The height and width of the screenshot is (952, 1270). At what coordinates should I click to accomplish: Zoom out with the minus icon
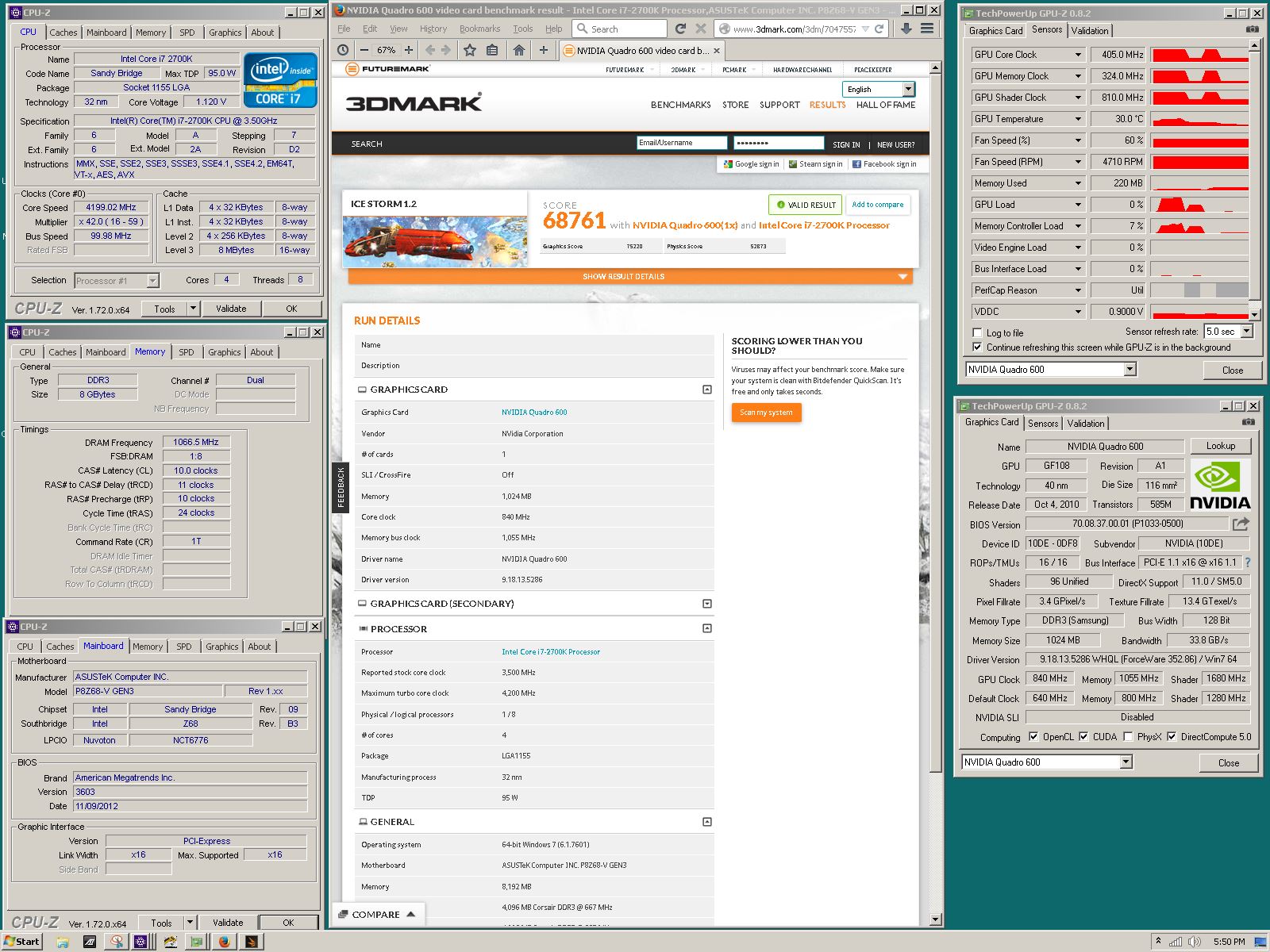click(364, 49)
